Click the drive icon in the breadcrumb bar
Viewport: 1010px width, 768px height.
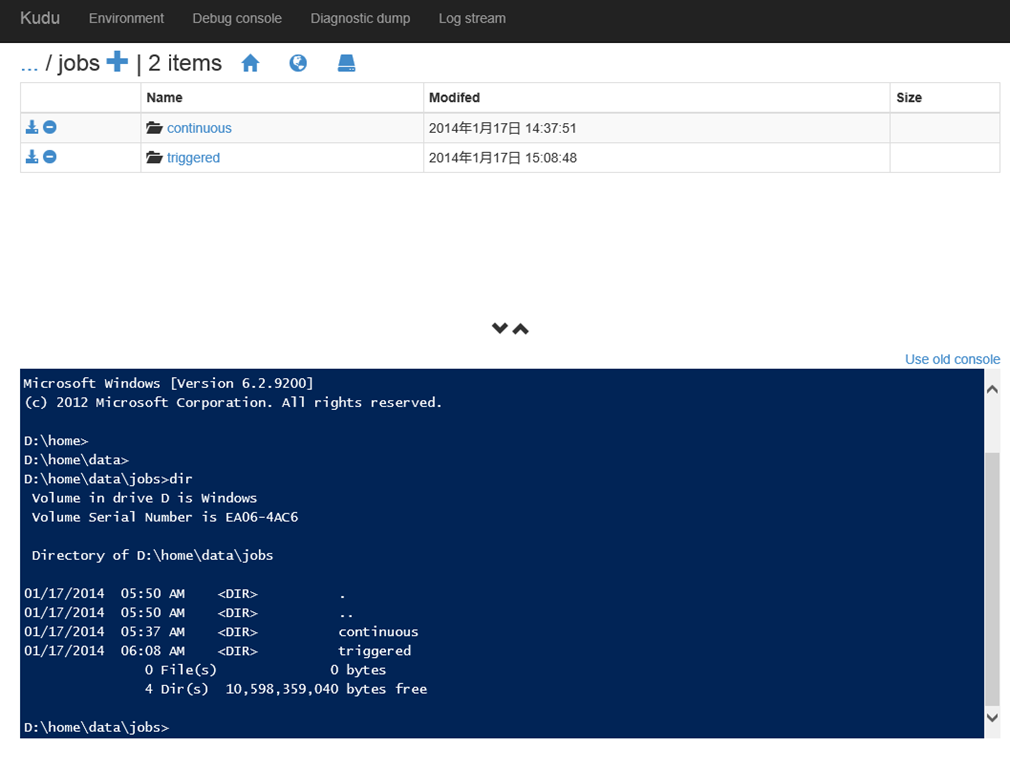[x=346, y=63]
